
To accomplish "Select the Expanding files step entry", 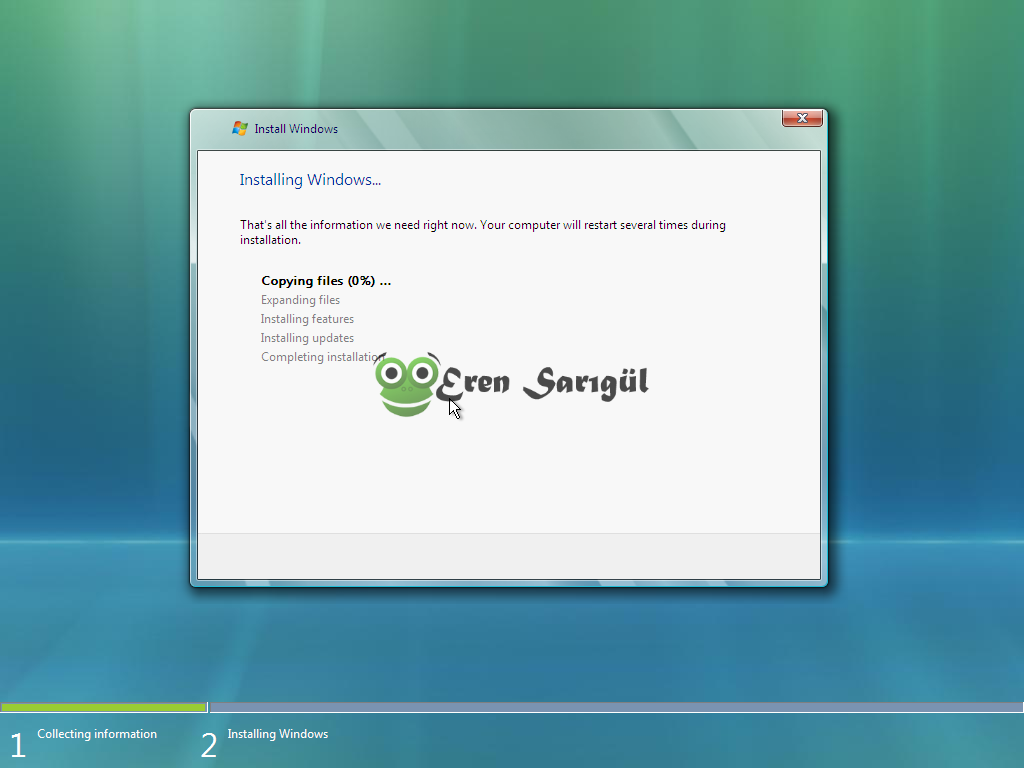I will 300,300.
